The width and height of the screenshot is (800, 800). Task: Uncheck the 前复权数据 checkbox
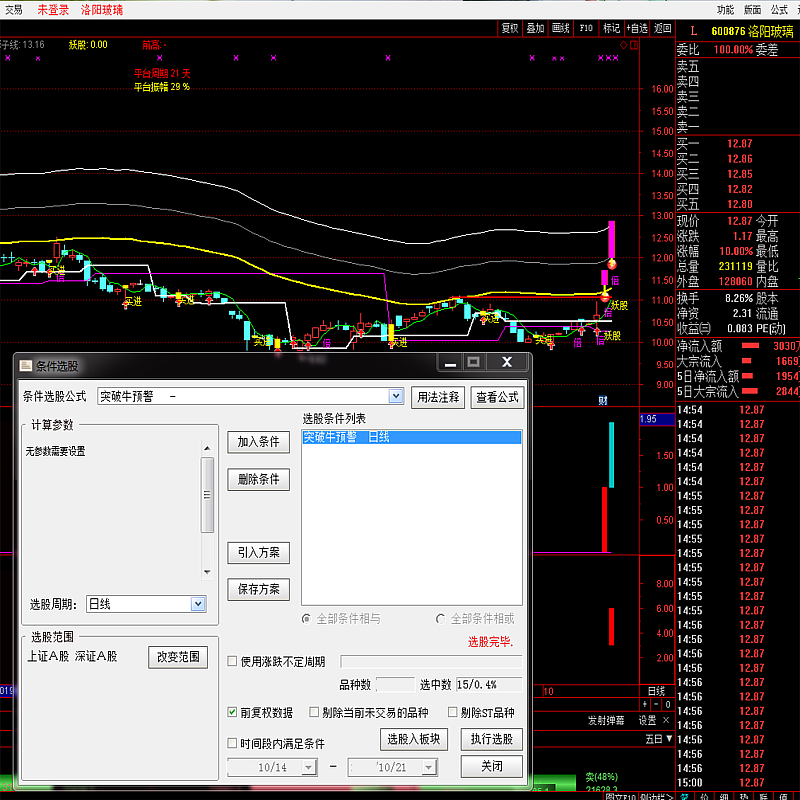(x=233, y=713)
